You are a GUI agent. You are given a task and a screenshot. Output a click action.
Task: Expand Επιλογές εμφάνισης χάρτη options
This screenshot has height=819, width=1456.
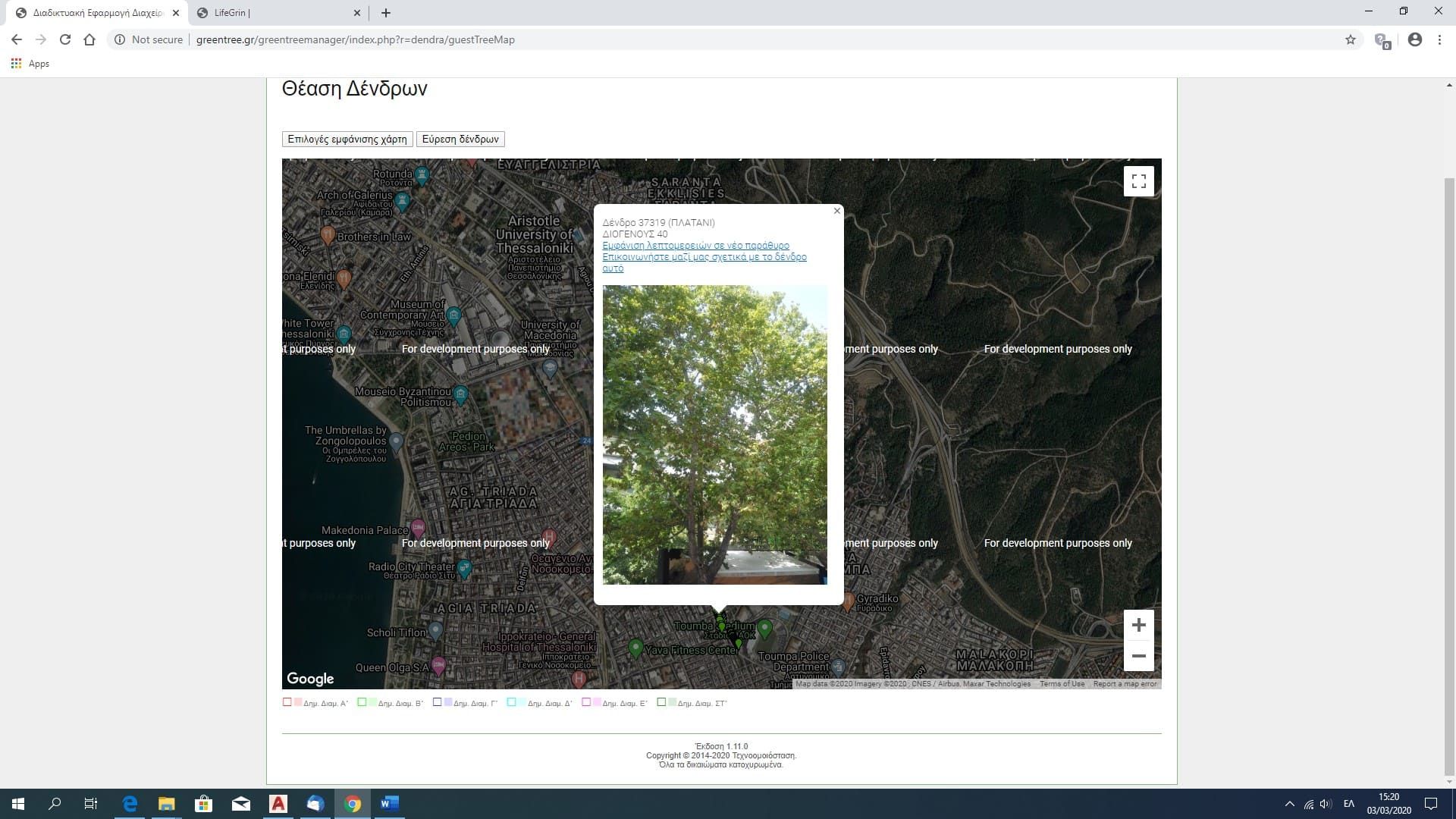tap(347, 139)
